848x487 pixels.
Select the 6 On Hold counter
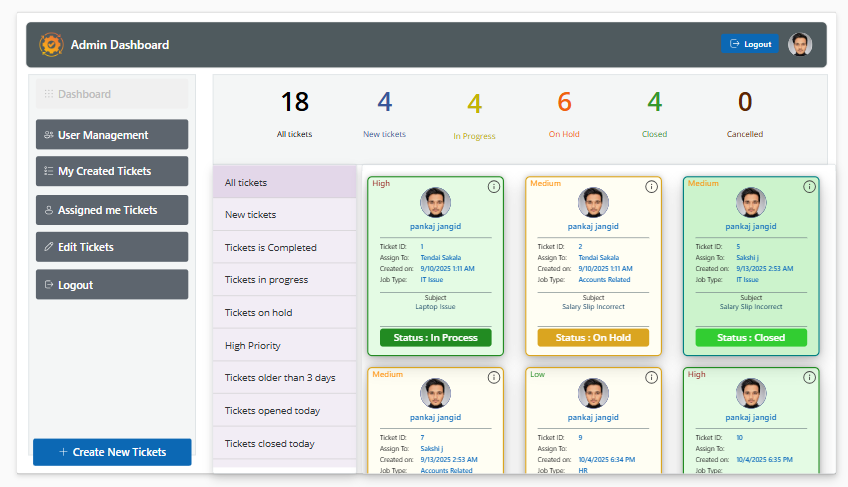(x=564, y=115)
